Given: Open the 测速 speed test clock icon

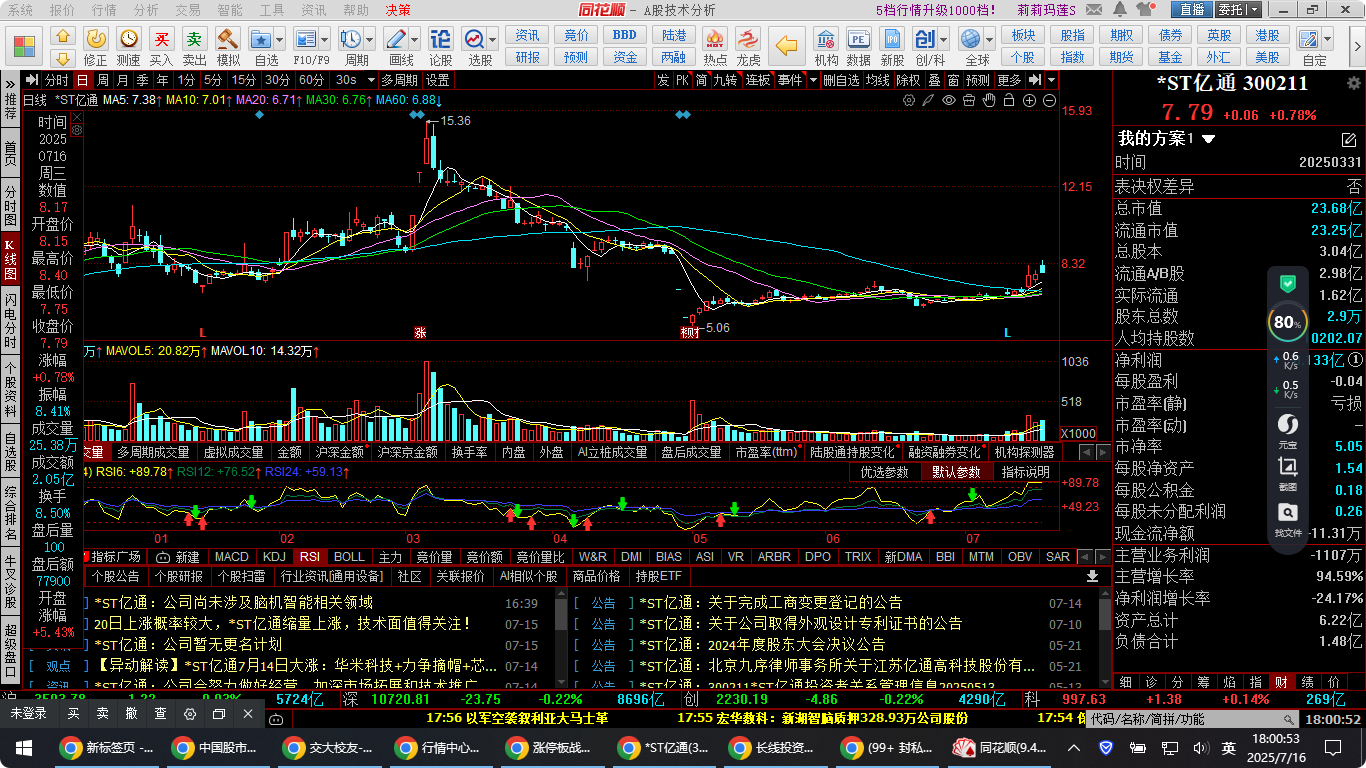Looking at the screenshot, I should pyautogui.click(x=128, y=39).
